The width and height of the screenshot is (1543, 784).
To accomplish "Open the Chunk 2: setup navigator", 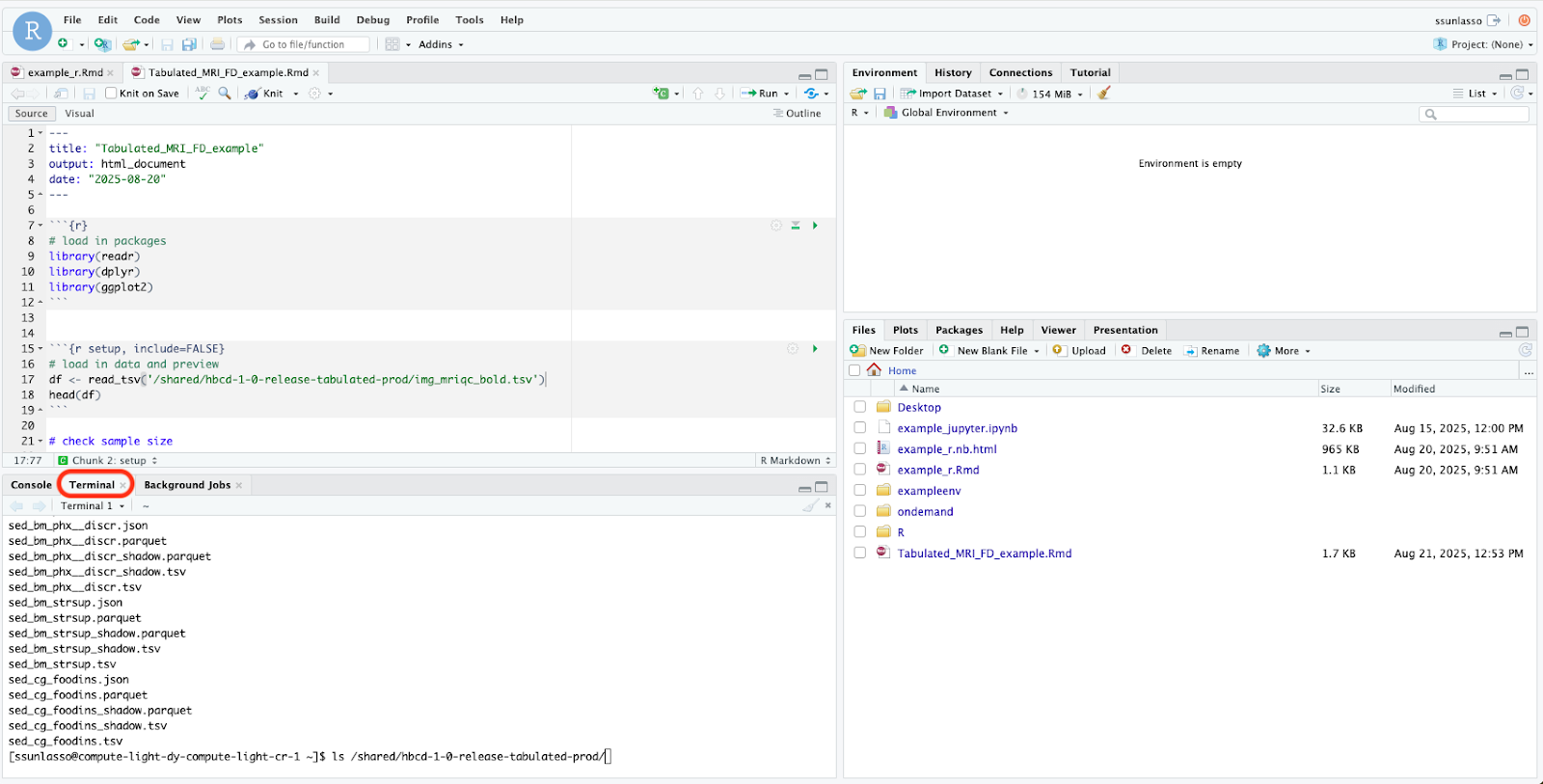I will point(107,461).
